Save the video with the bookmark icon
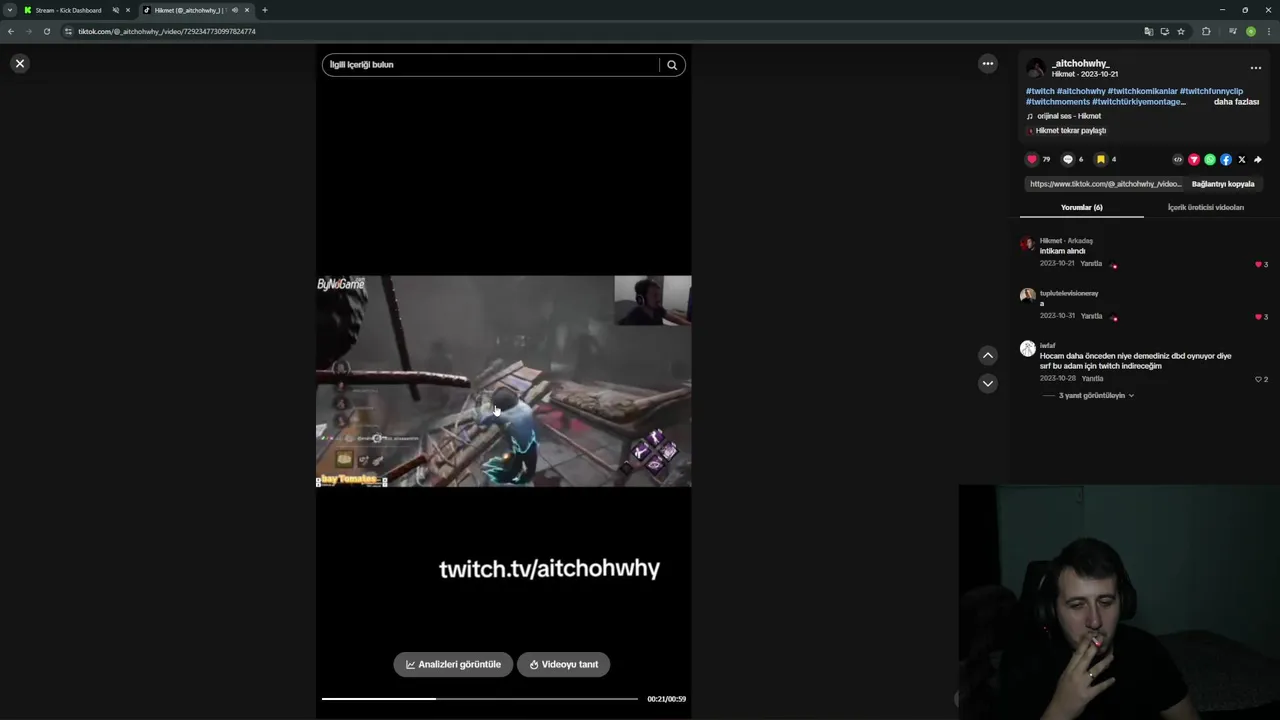 click(x=1101, y=159)
